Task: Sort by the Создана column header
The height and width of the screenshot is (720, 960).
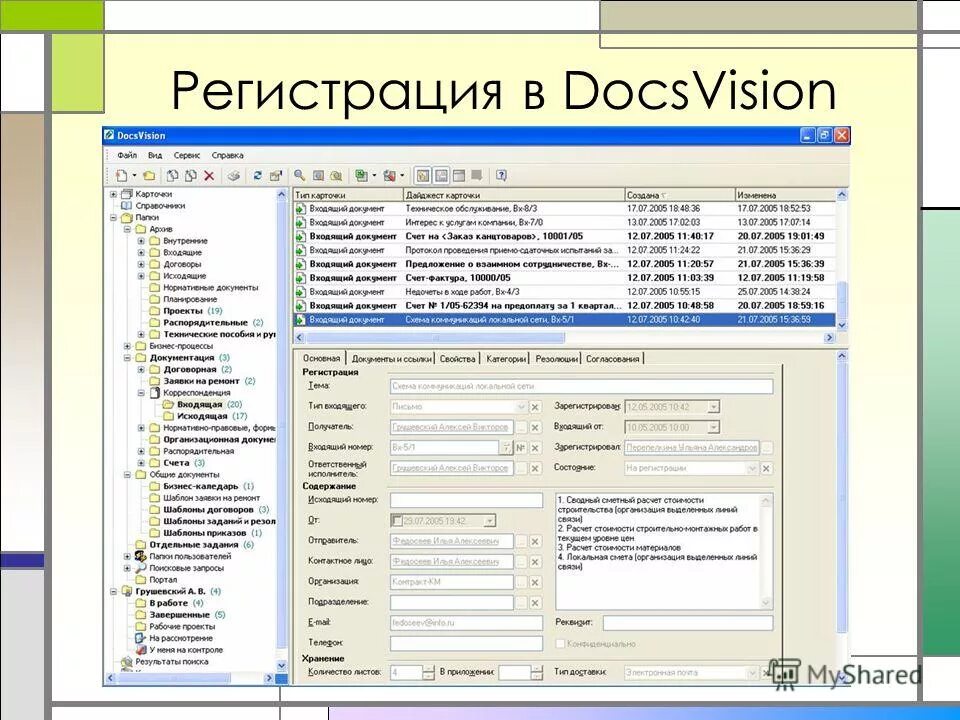Action: coord(679,195)
